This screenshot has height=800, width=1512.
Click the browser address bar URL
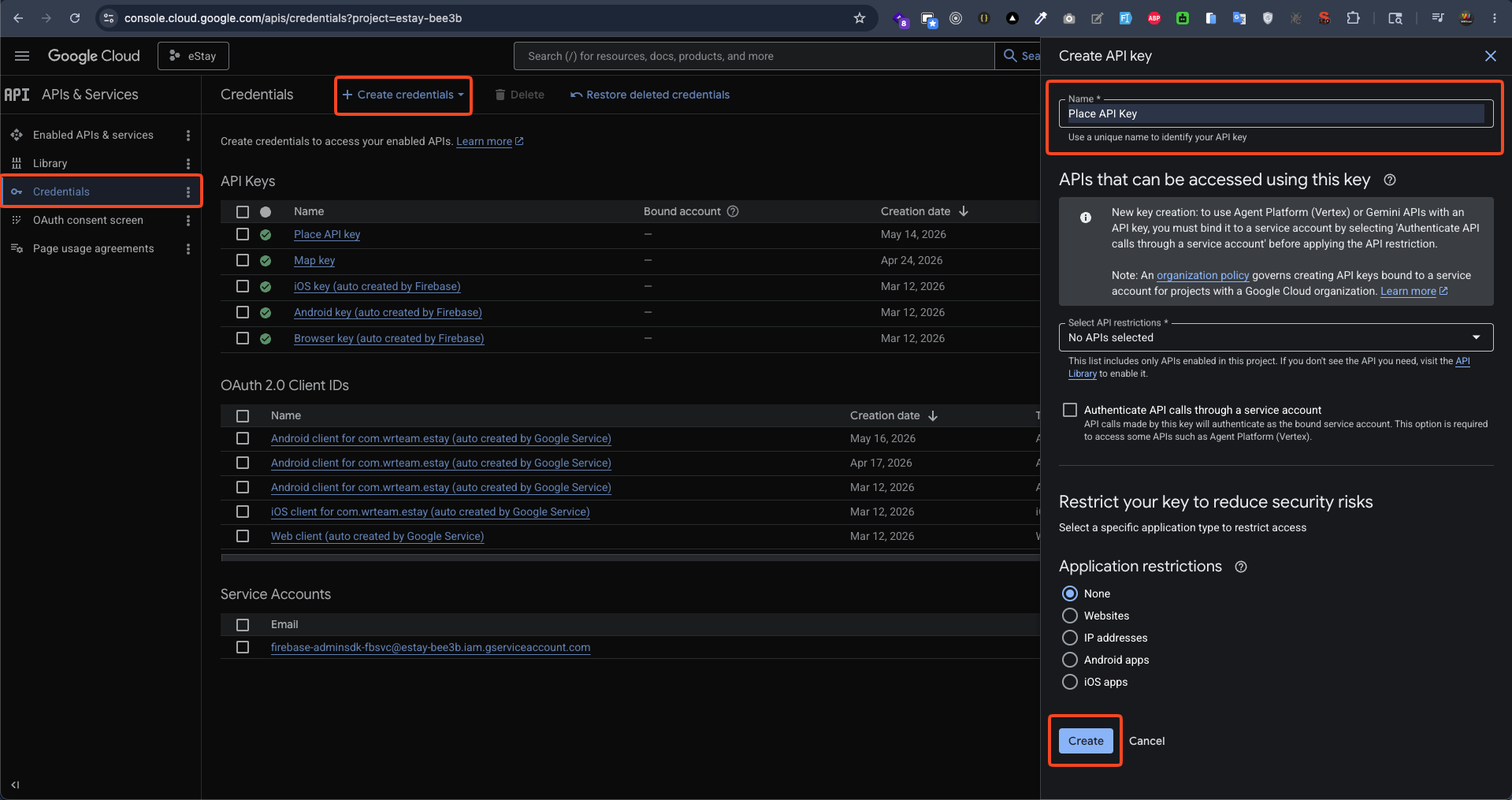[x=293, y=18]
